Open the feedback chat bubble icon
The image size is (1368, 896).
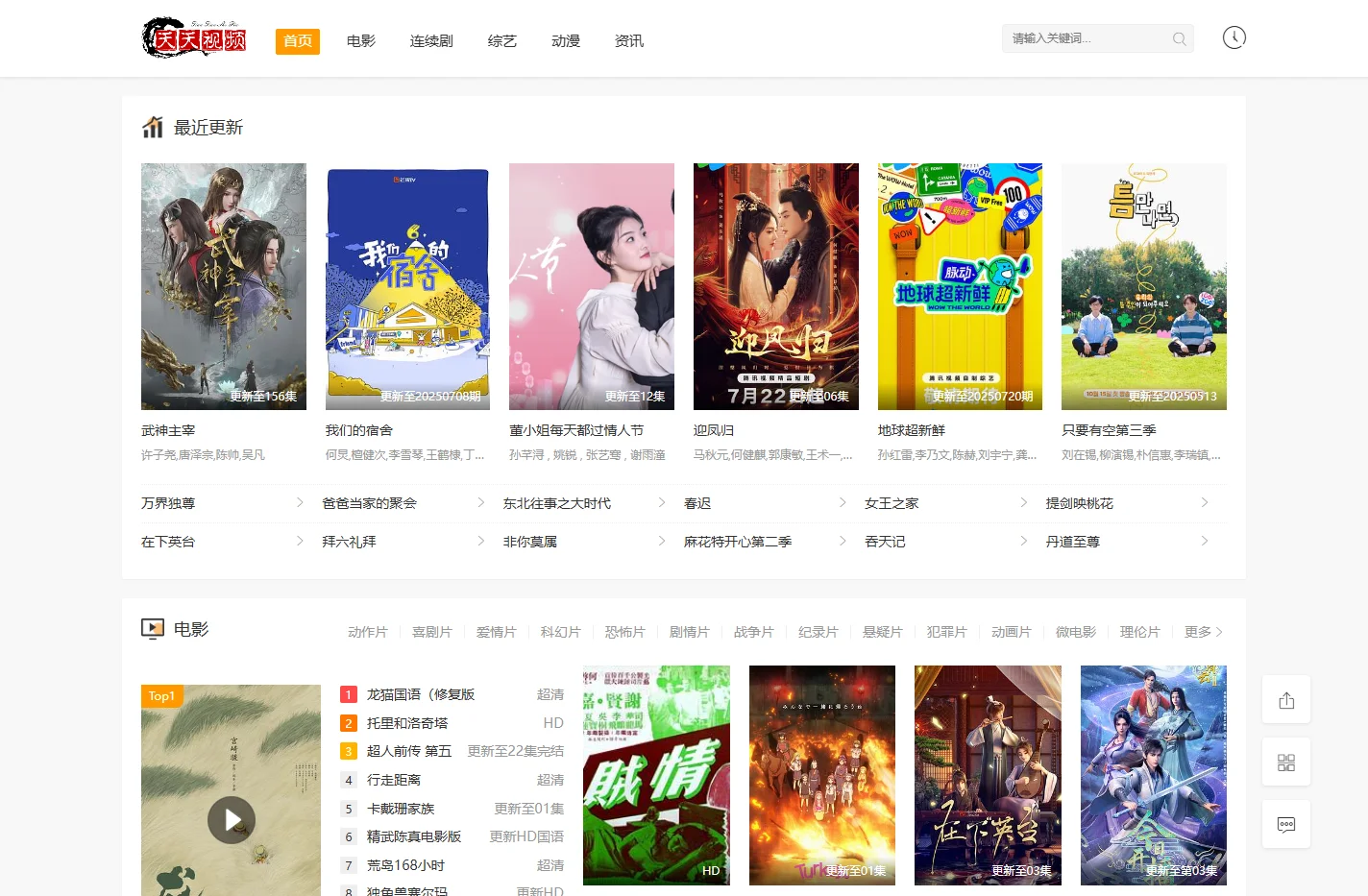tap(1286, 824)
